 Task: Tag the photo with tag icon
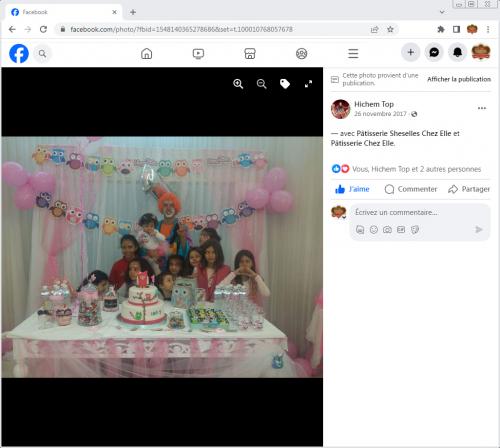(x=285, y=84)
